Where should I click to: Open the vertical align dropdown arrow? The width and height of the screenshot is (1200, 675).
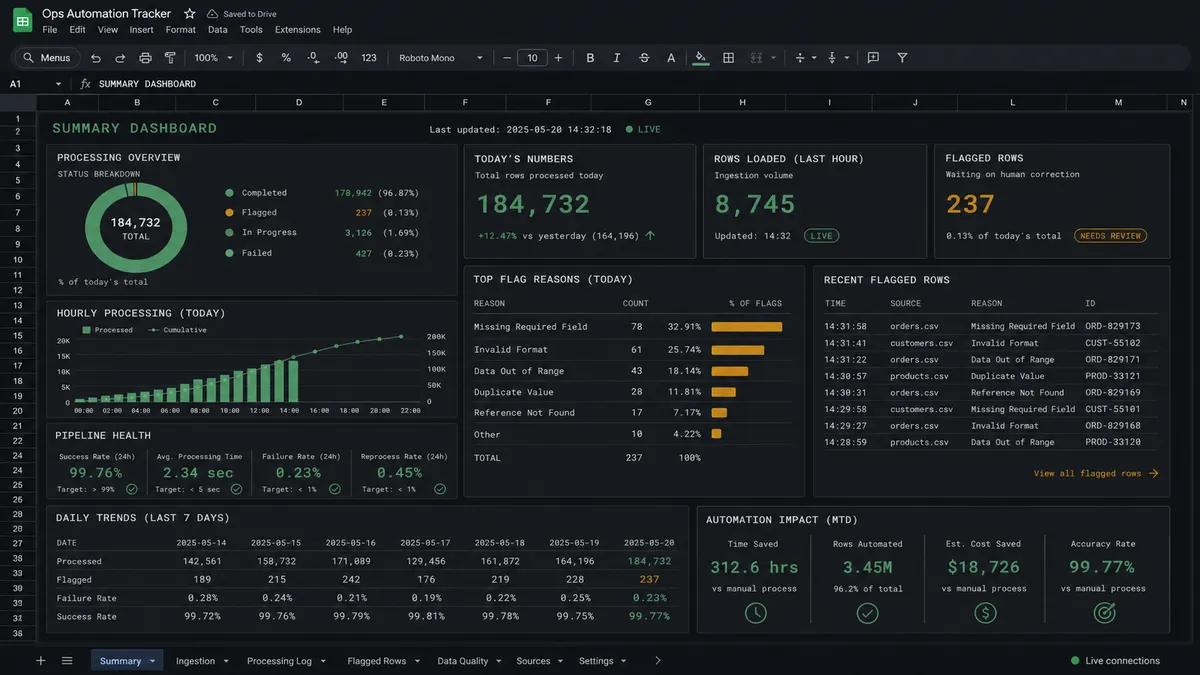click(847, 58)
